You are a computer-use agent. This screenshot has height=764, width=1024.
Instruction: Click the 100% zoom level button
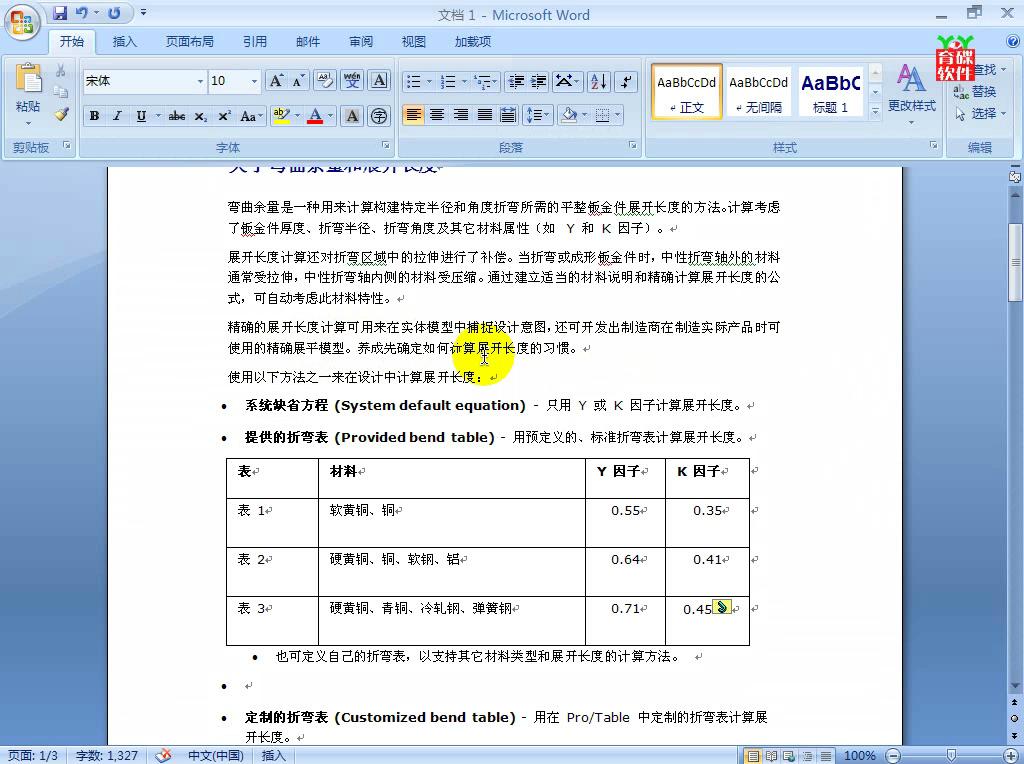click(x=859, y=756)
